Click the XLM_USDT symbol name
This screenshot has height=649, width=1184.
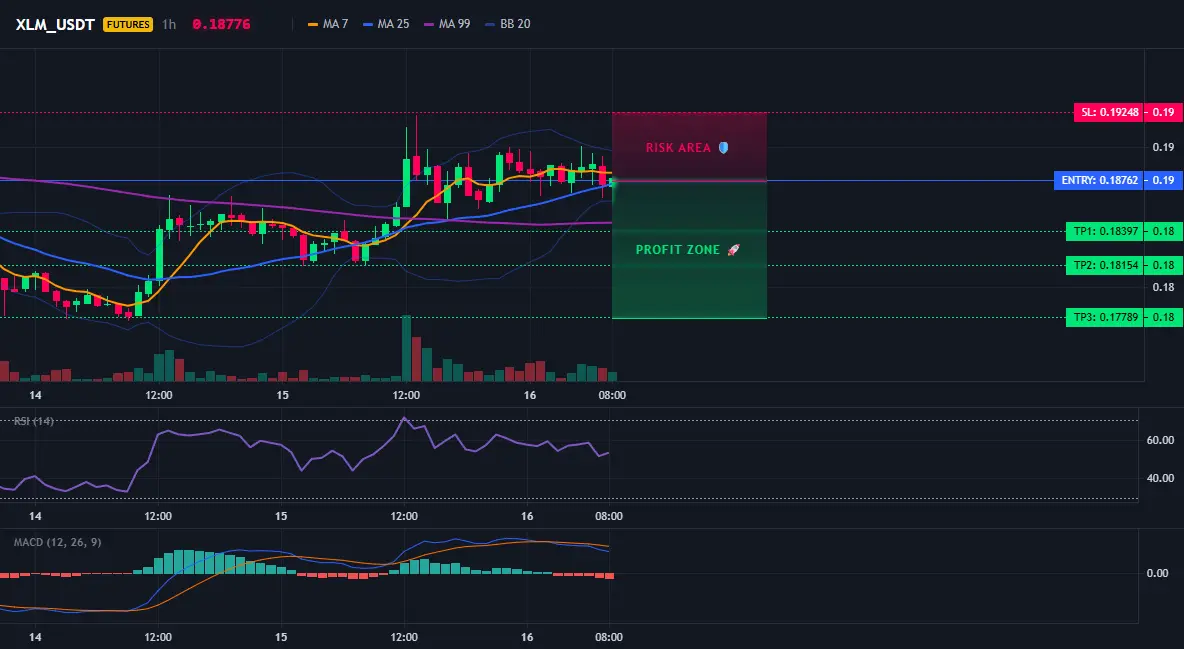point(55,24)
